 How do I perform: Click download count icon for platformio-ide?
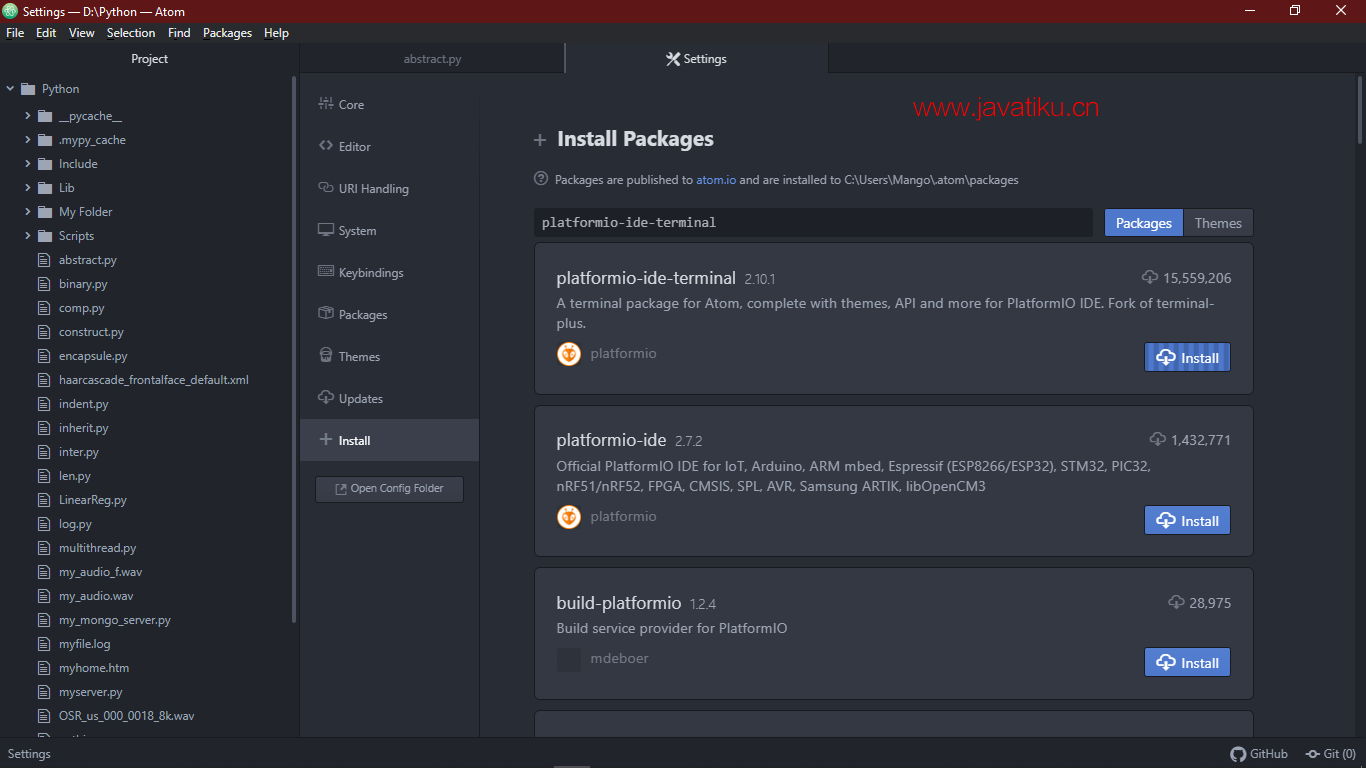(1158, 439)
